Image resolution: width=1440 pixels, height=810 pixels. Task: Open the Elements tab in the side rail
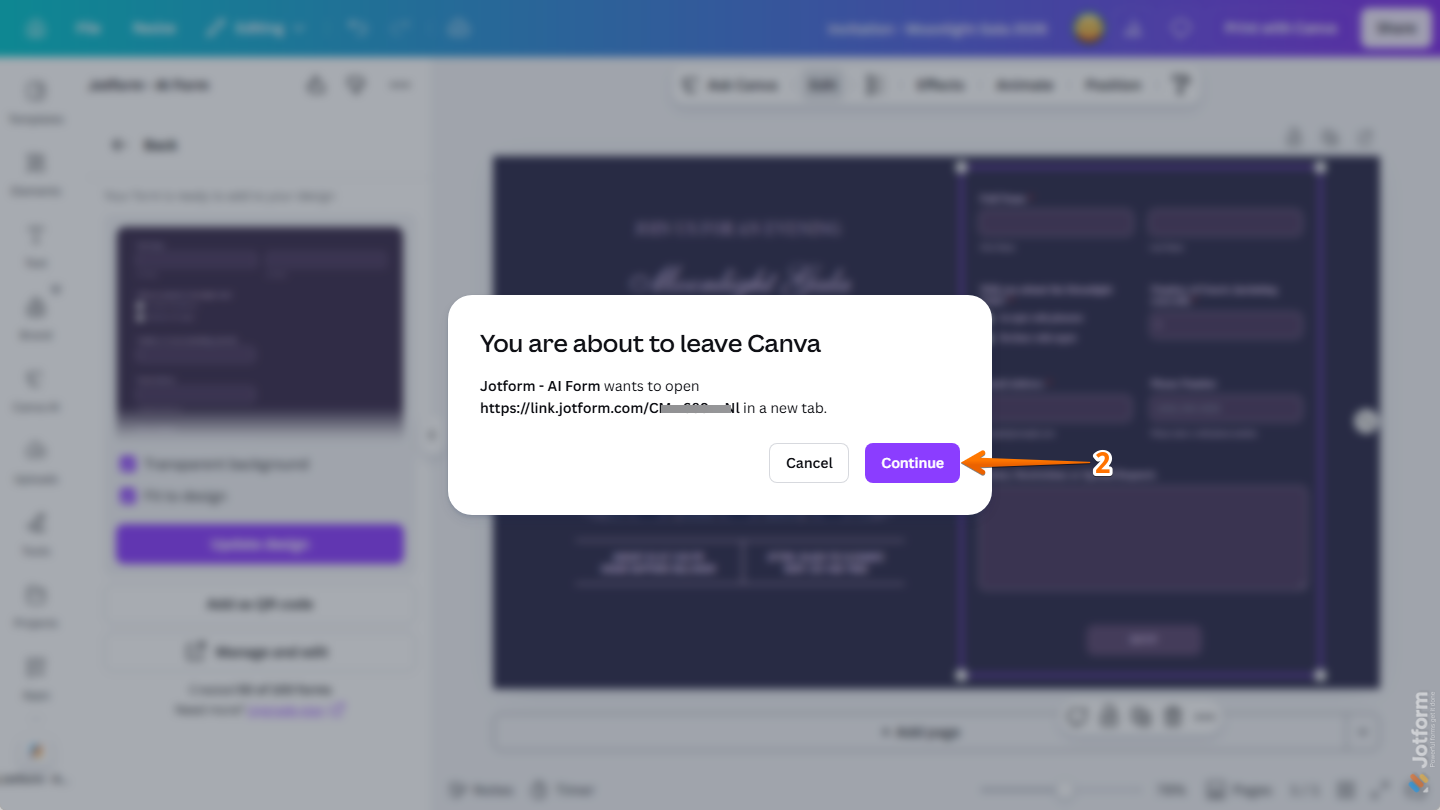point(36,172)
